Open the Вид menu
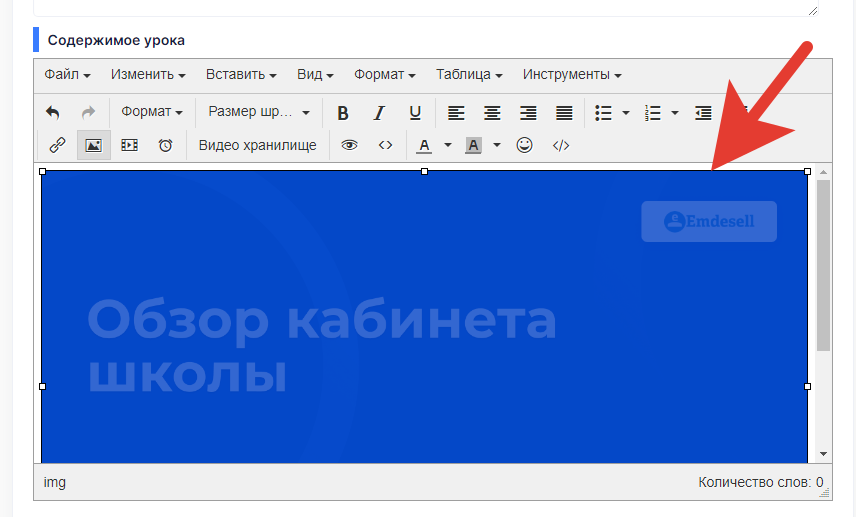This screenshot has height=517, width=856. (315, 74)
